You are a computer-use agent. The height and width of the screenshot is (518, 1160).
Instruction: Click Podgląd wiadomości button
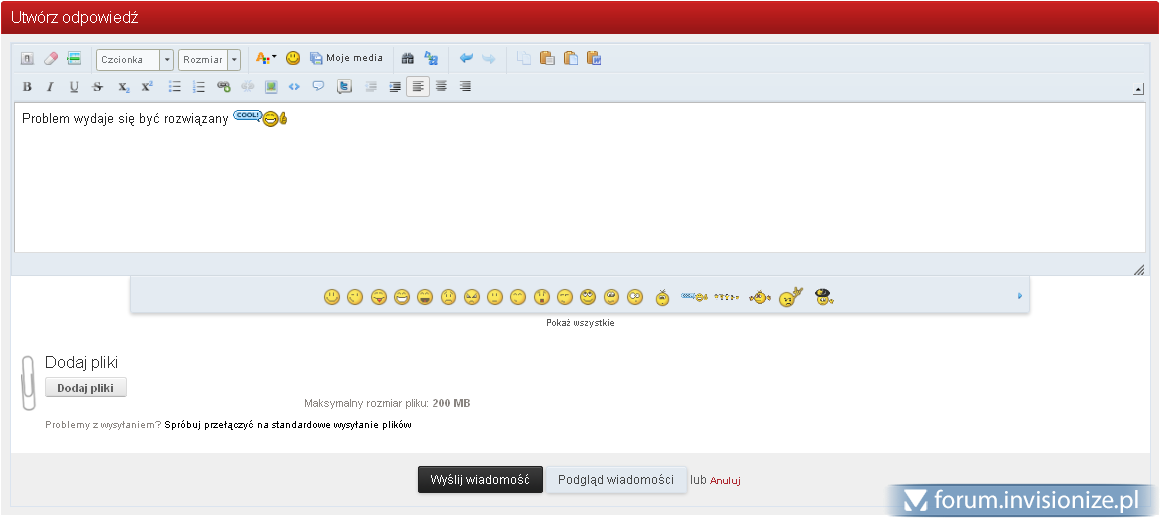click(616, 480)
